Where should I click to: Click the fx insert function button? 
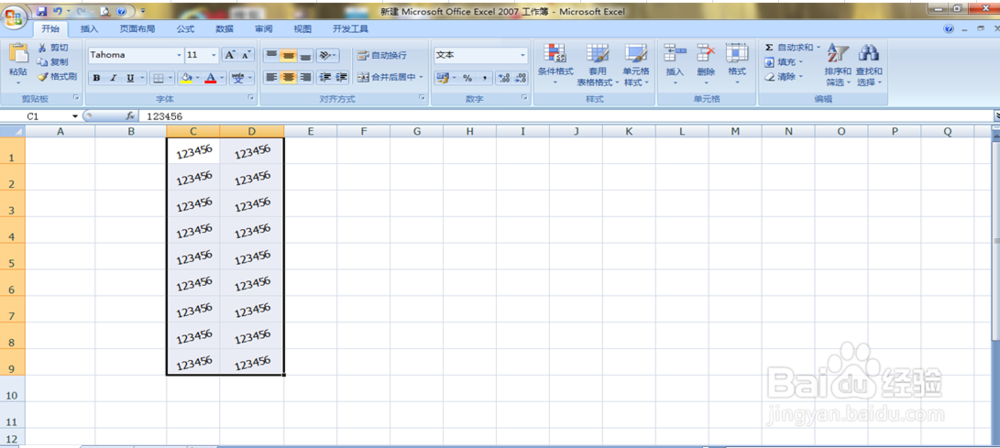coord(130,116)
